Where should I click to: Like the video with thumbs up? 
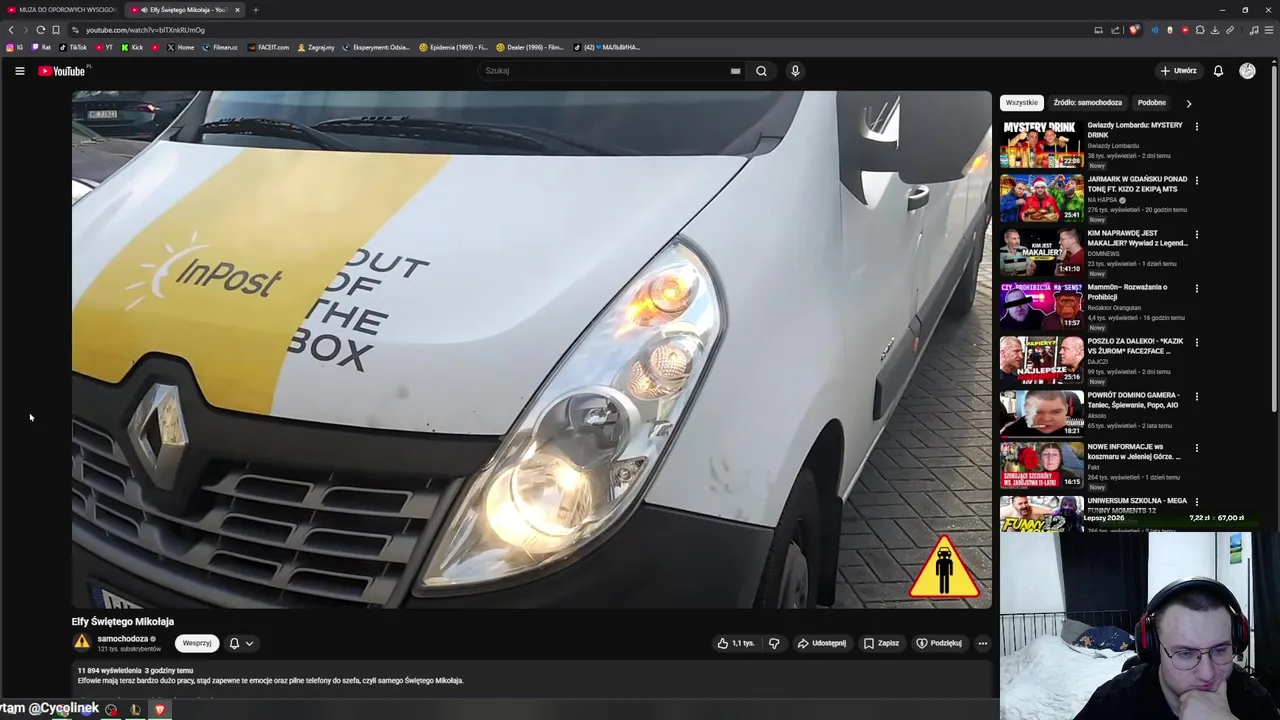[735, 643]
